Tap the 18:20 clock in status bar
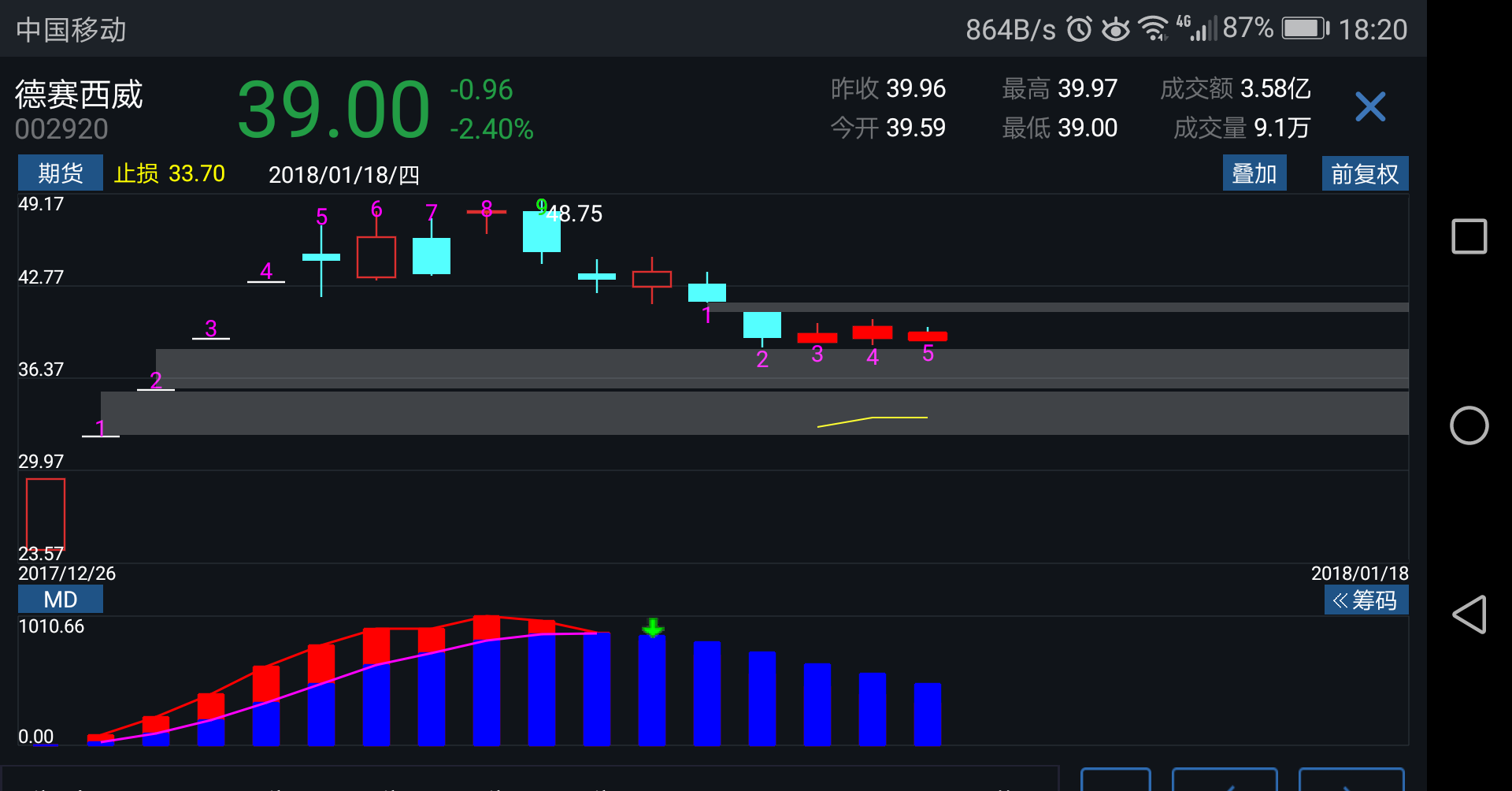This screenshot has height=791, width=1512. coord(1373,30)
